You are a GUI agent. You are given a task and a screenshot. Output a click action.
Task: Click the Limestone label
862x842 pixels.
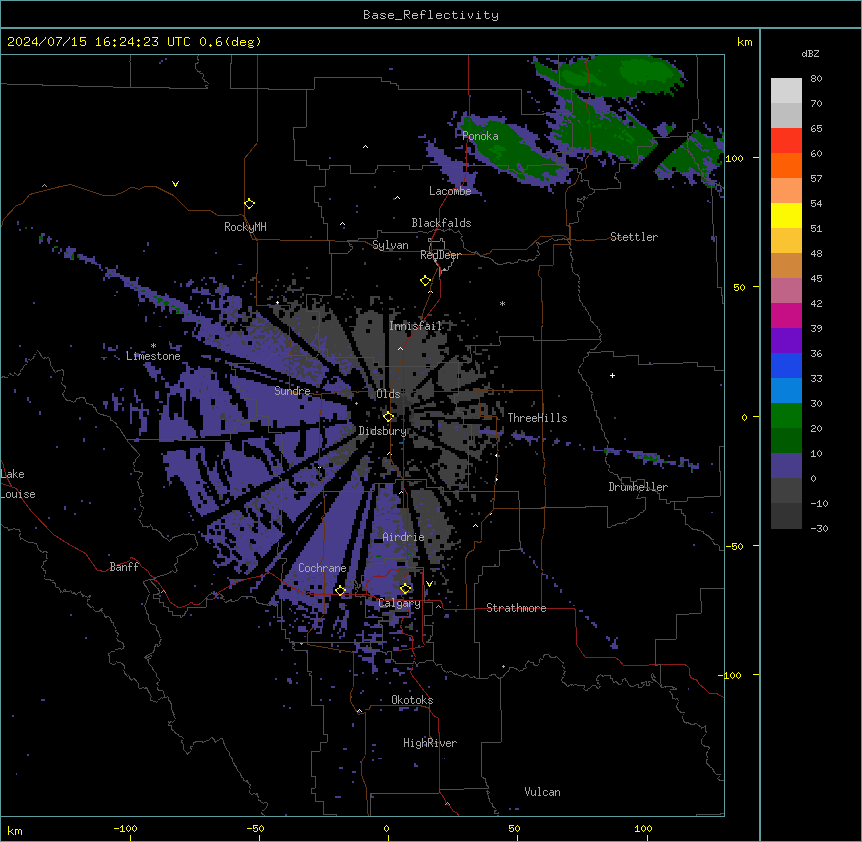tap(153, 356)
